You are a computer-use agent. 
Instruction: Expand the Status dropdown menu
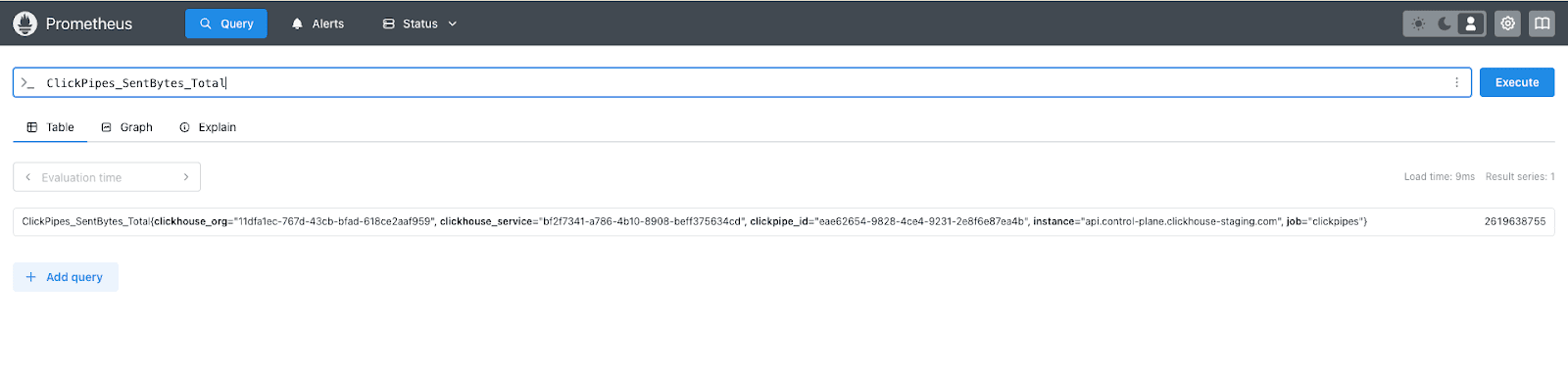pyautogui.click(x=419, y=23)
